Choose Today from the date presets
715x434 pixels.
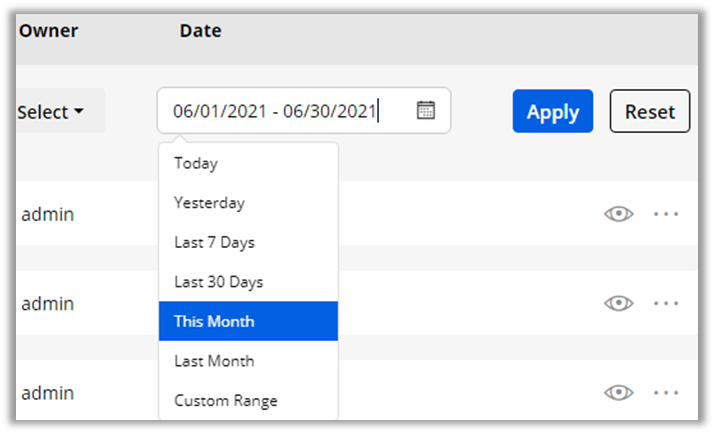(196, 163)
